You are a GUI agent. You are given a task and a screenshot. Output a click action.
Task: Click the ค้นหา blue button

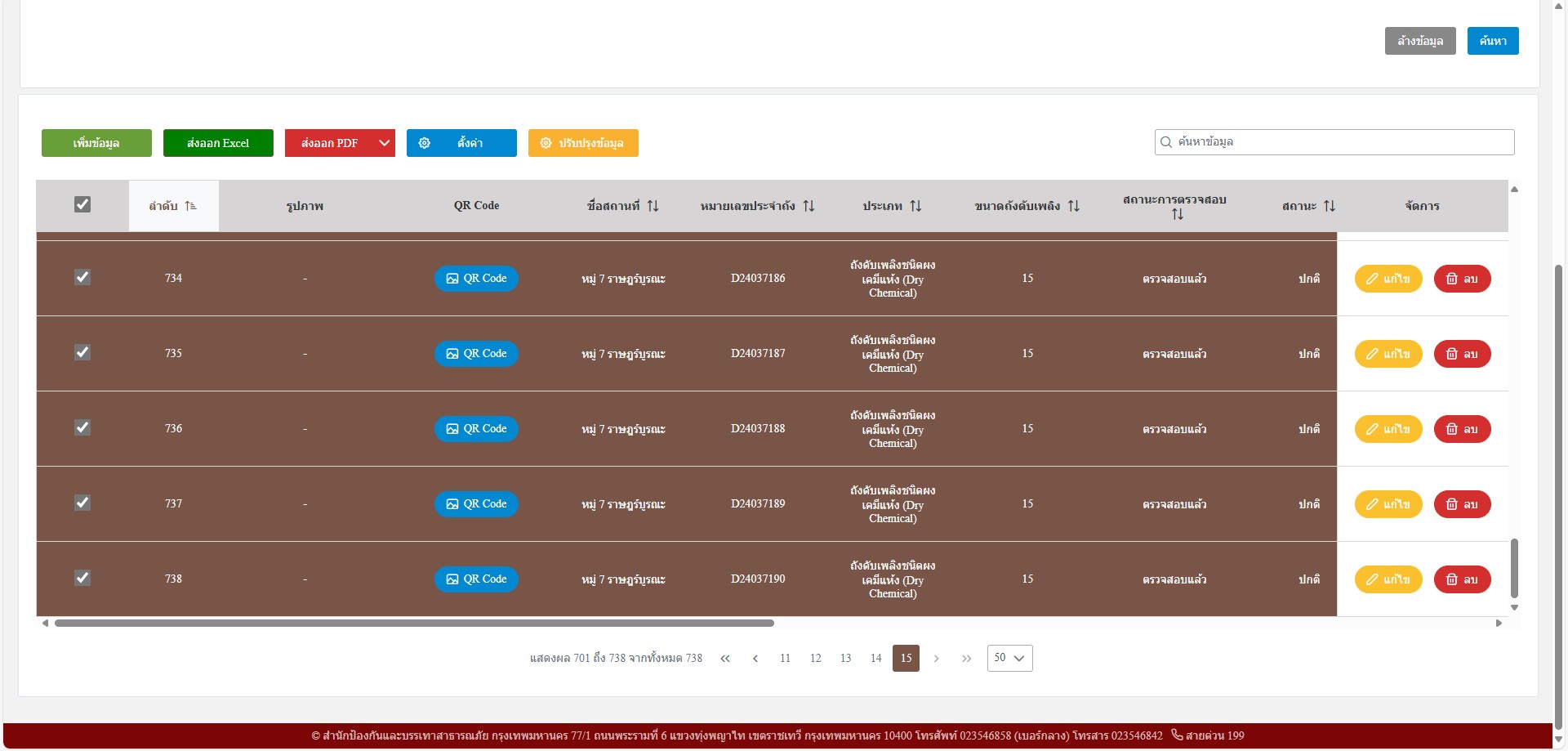pyautogui.click(x=1493, y=41)
